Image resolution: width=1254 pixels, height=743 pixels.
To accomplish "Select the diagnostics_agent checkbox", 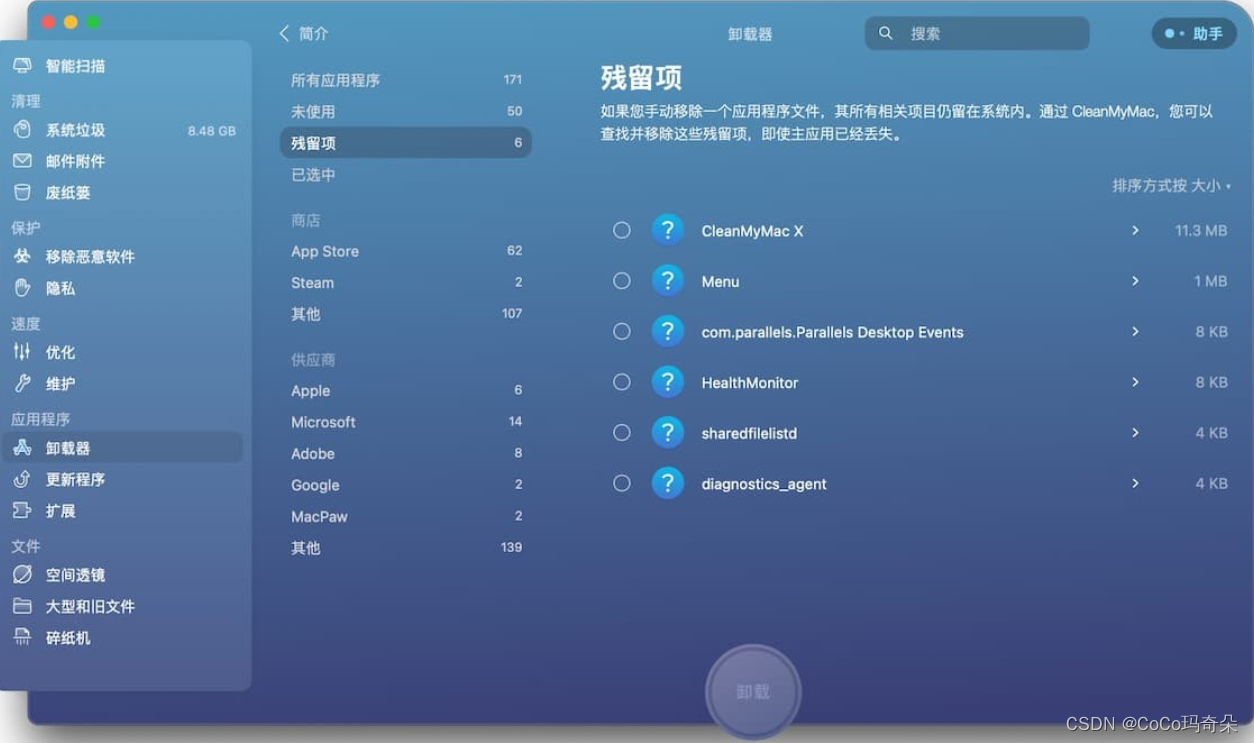I will point(622,483).
